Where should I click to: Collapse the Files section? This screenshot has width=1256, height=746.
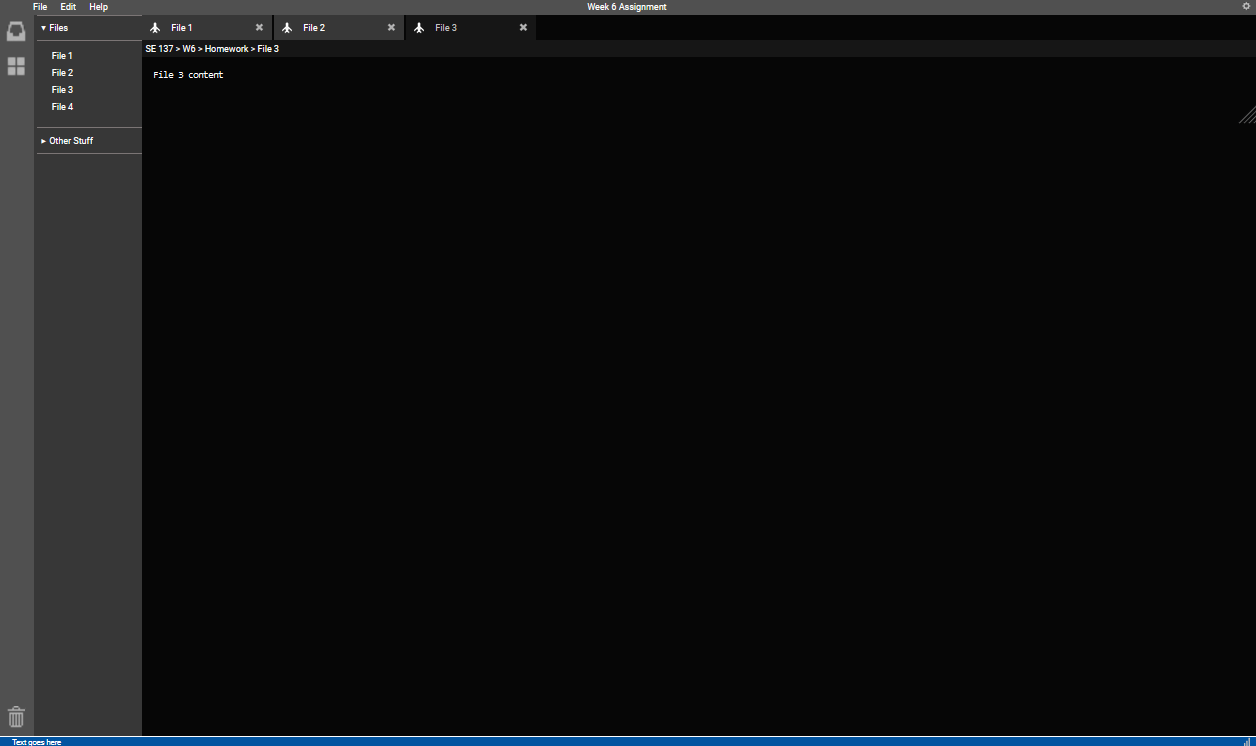(89, 28)
